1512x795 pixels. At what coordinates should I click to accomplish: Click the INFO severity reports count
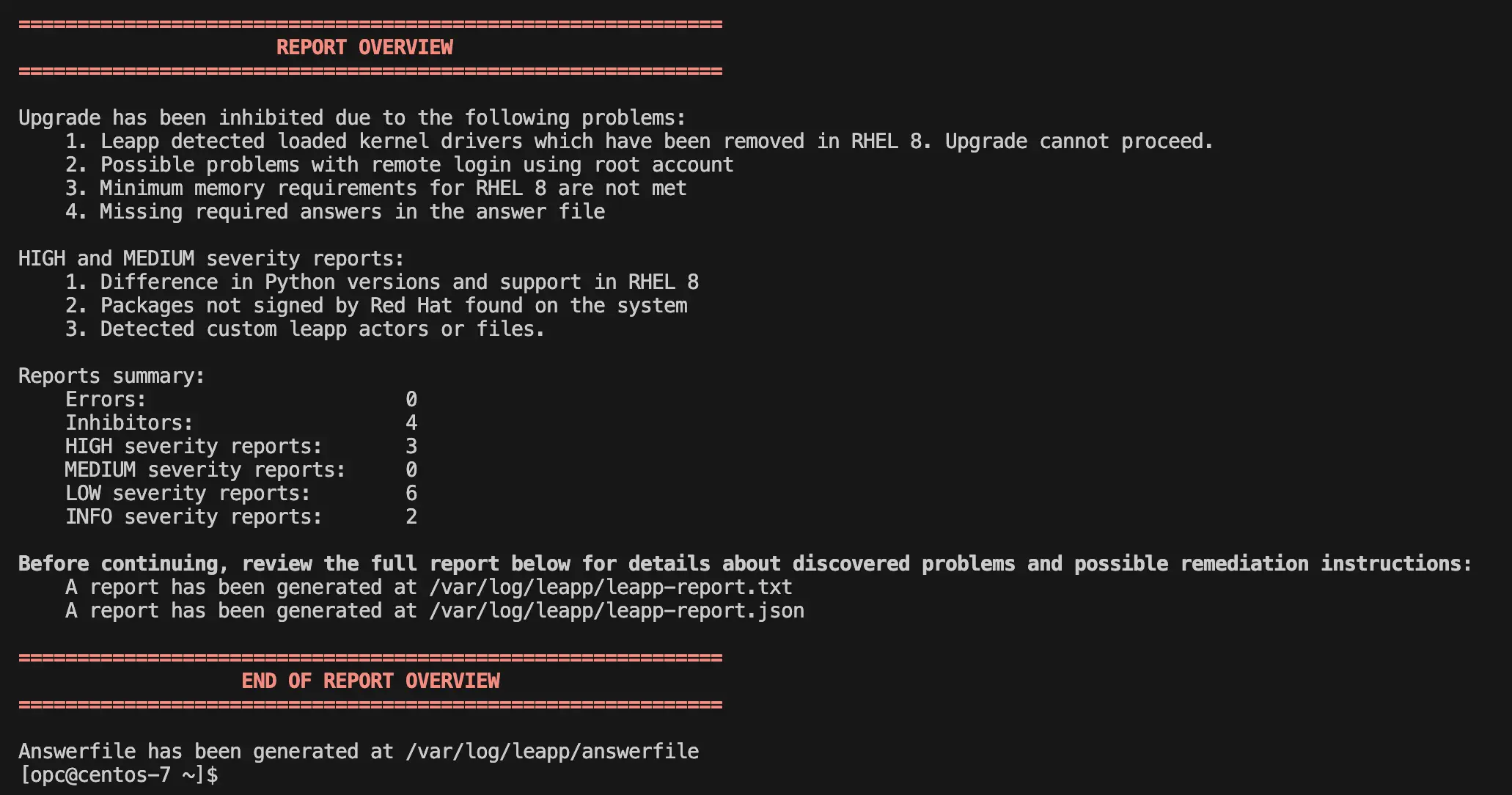click(411, 517)
